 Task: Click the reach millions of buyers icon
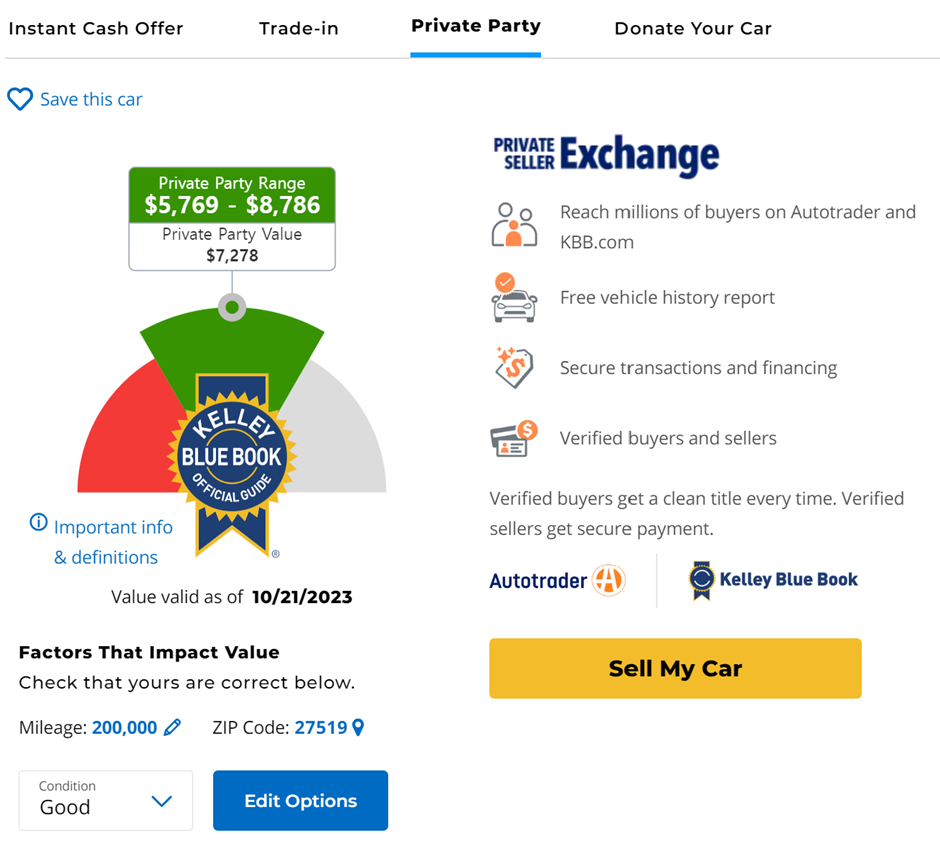pos(514,225)
